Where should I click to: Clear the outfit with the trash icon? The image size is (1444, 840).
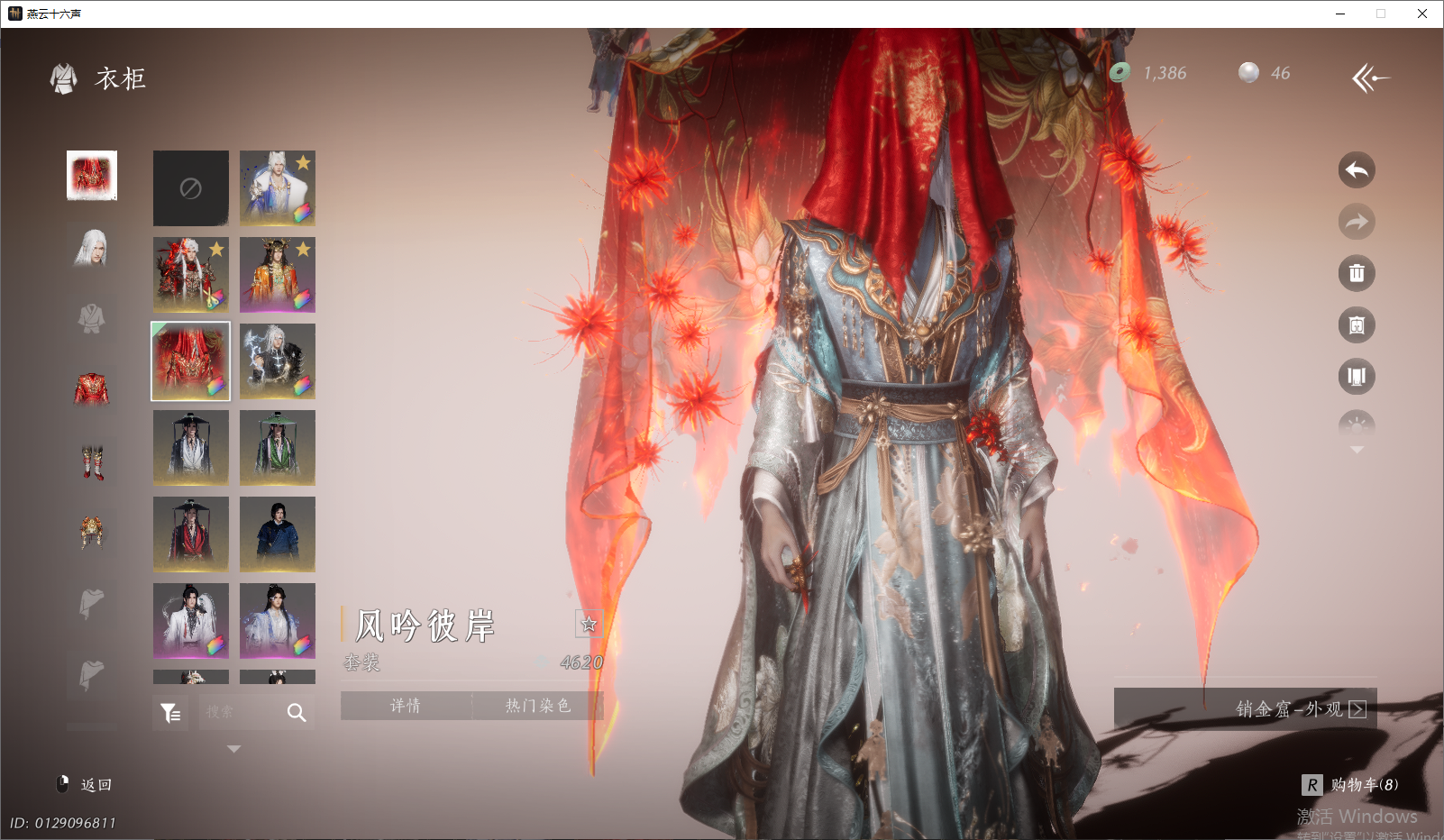1357,273
